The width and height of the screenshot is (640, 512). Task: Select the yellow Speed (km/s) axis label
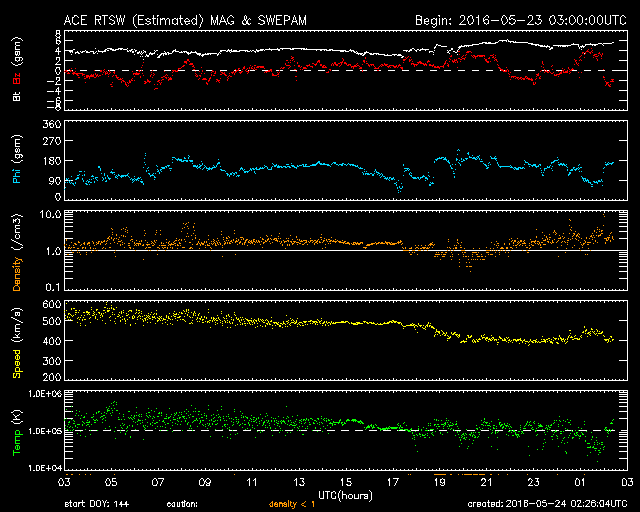(17, 344)
